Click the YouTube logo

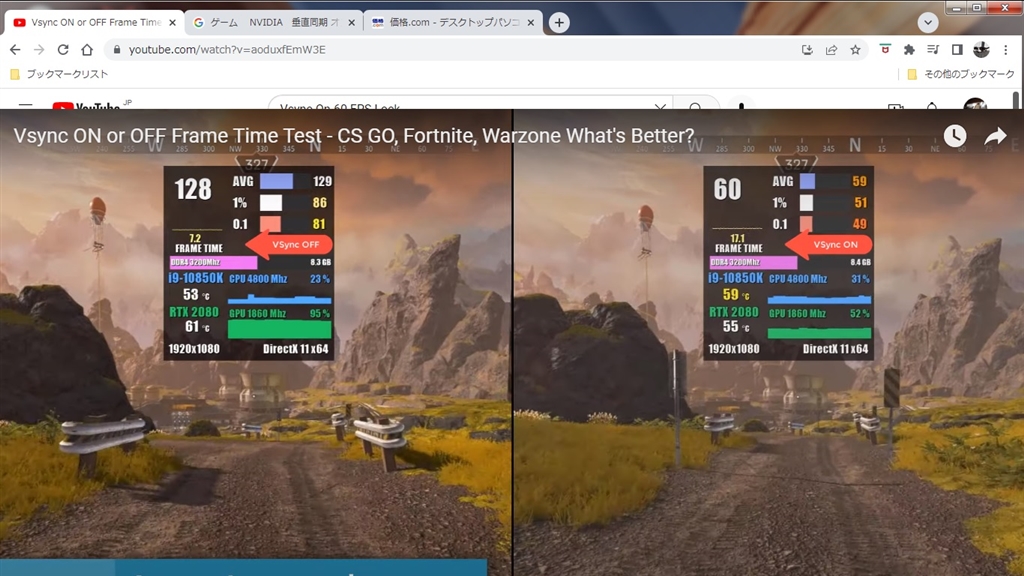click(x=86, y=106)
